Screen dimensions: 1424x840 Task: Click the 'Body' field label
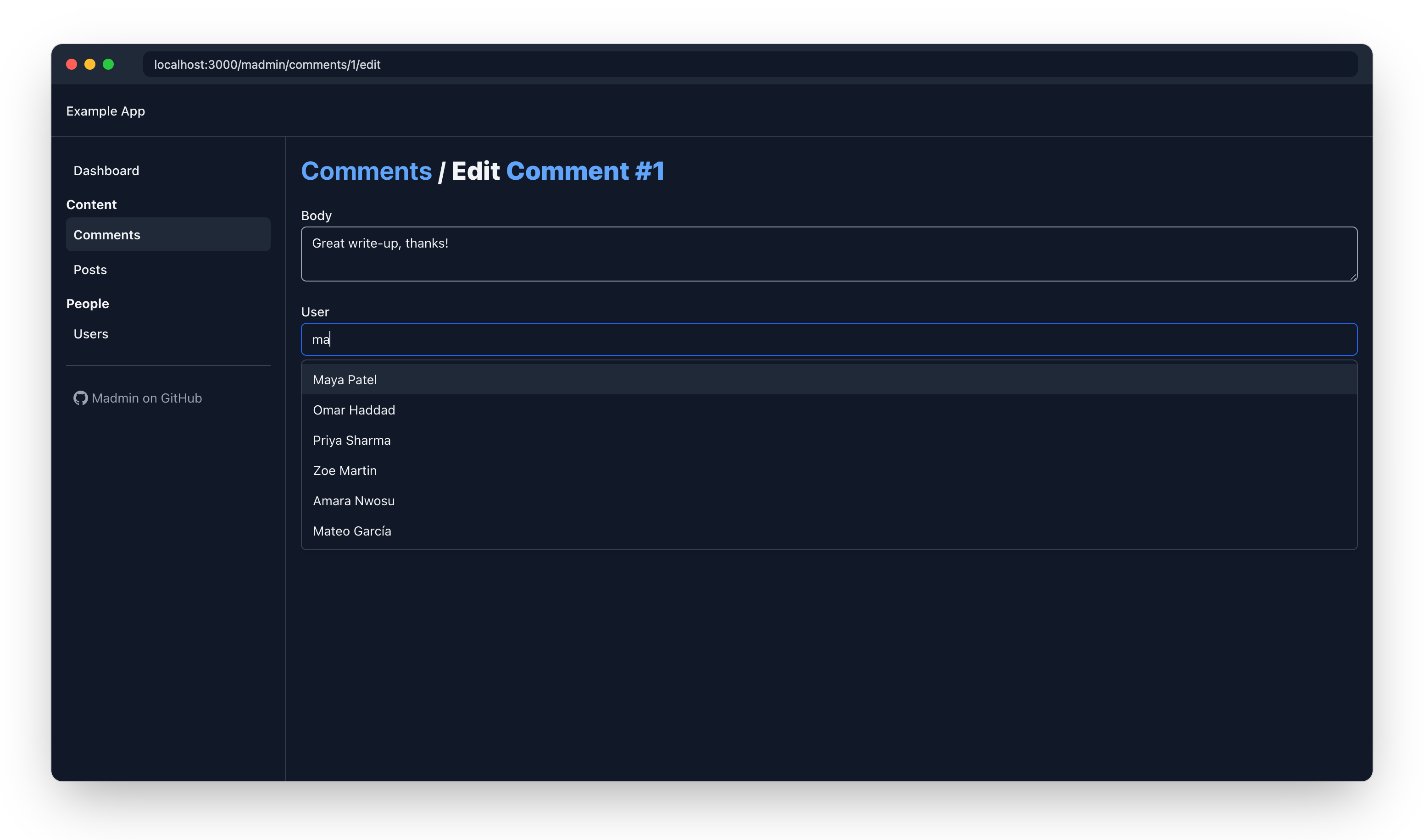click(316, 215)
